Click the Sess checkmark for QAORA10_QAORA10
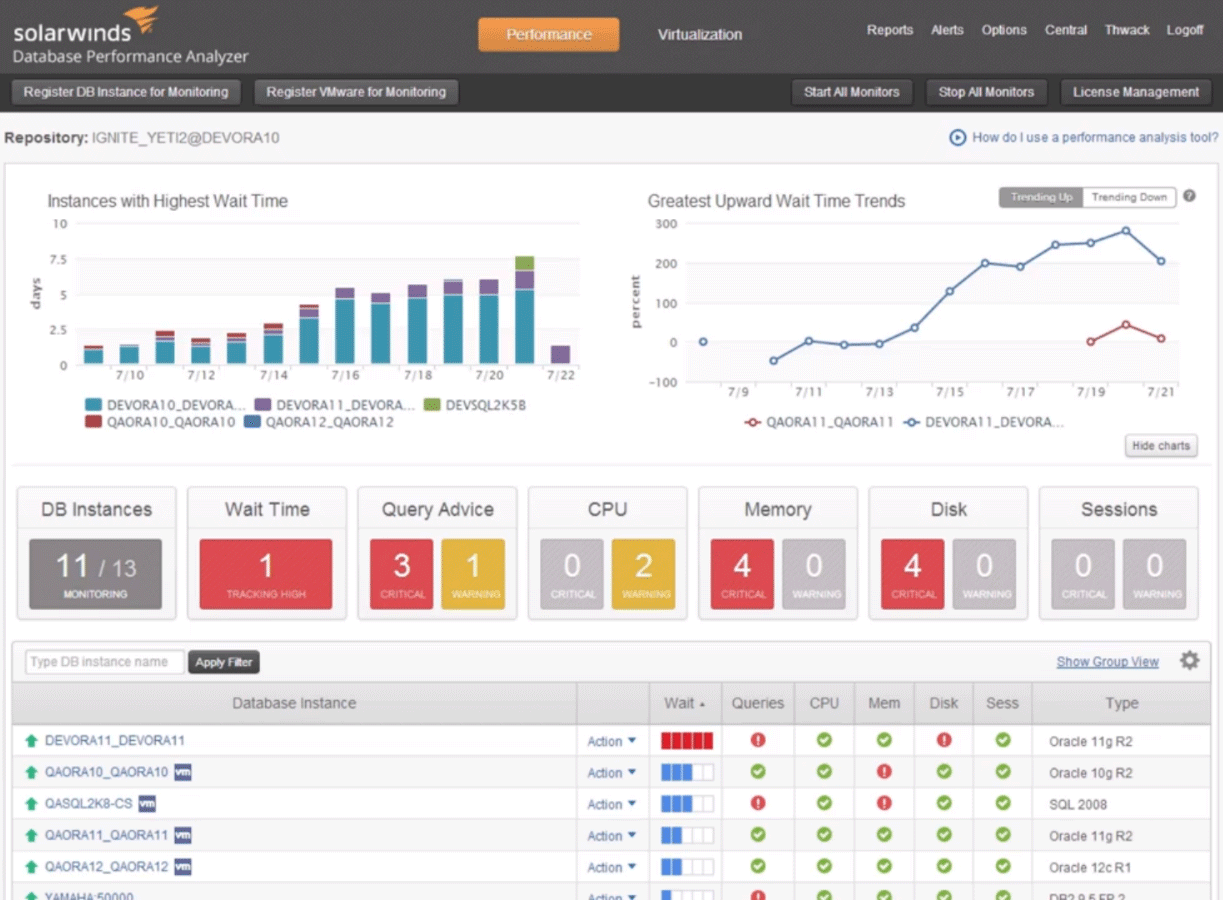The height and width of the screenshot is (900, 1223). (x=1002, y=772)
